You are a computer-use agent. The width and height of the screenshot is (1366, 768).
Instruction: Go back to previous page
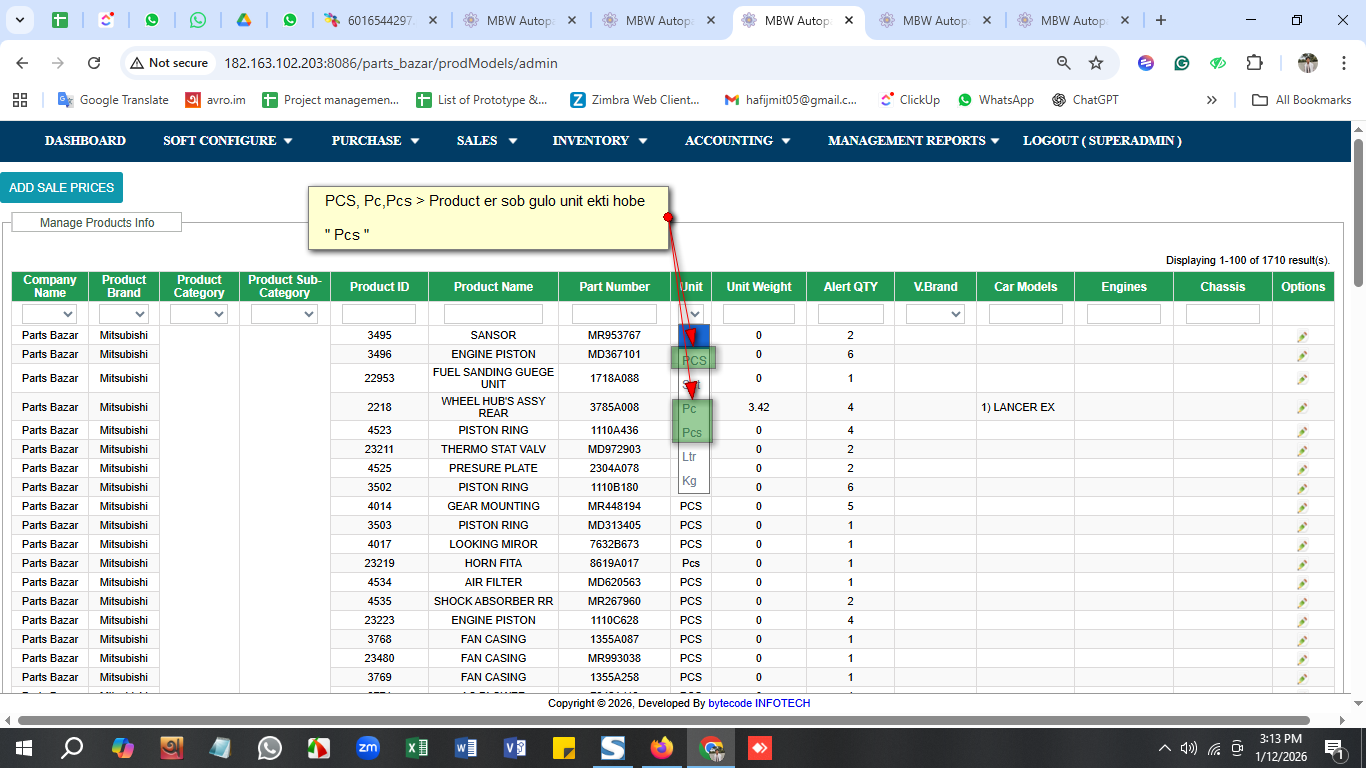pos(23,63)
